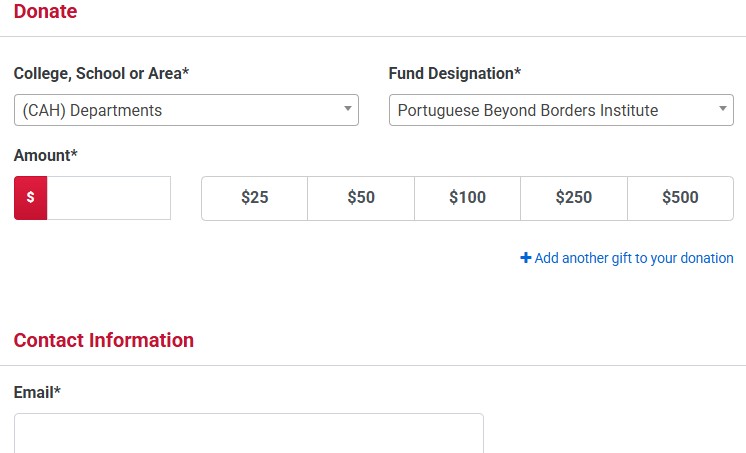This screenshot has width=746, height=453.
Task: Click the red dollar sign icon
Action: tap(30, 198)
